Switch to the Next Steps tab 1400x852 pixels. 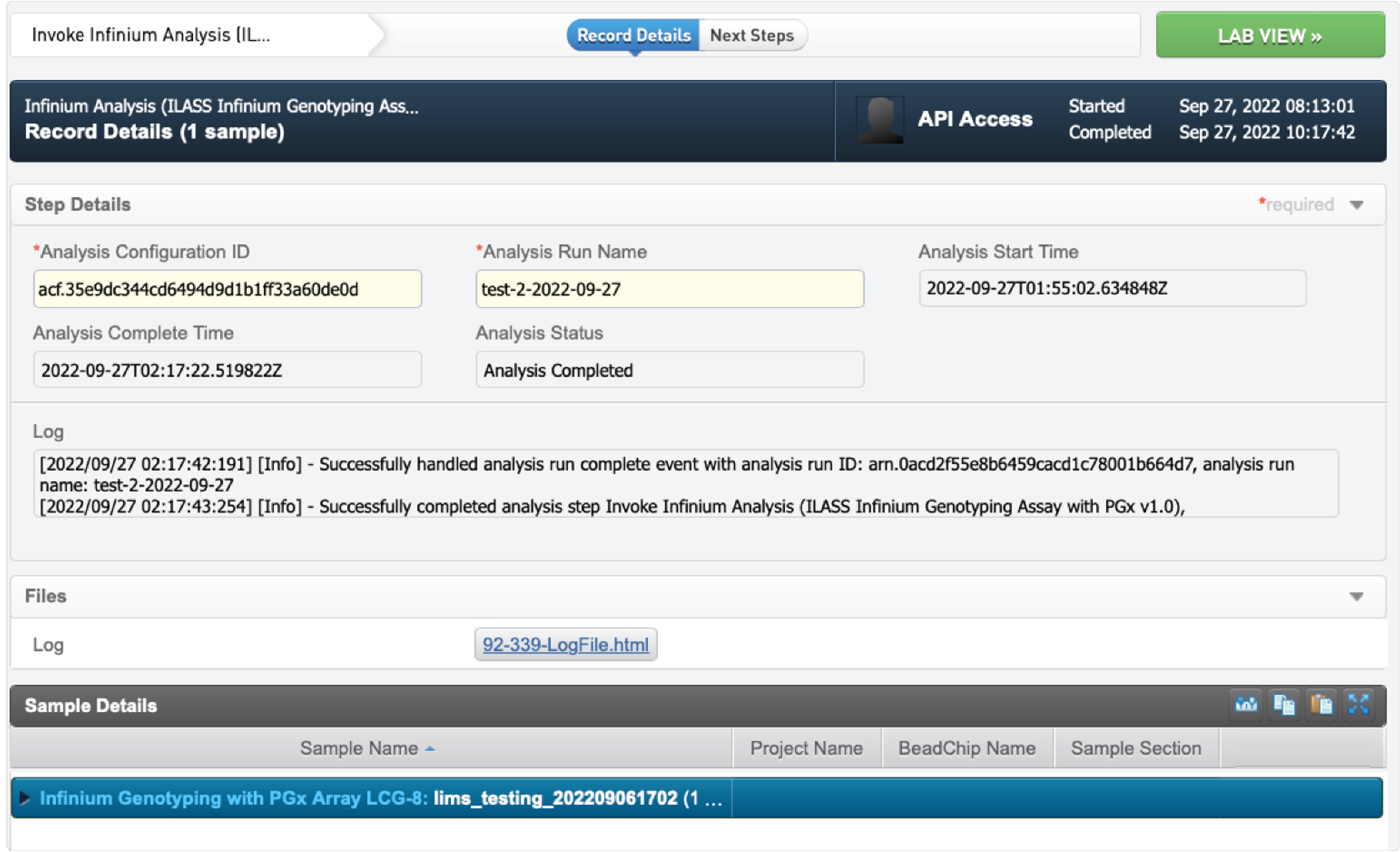point(751,35)
